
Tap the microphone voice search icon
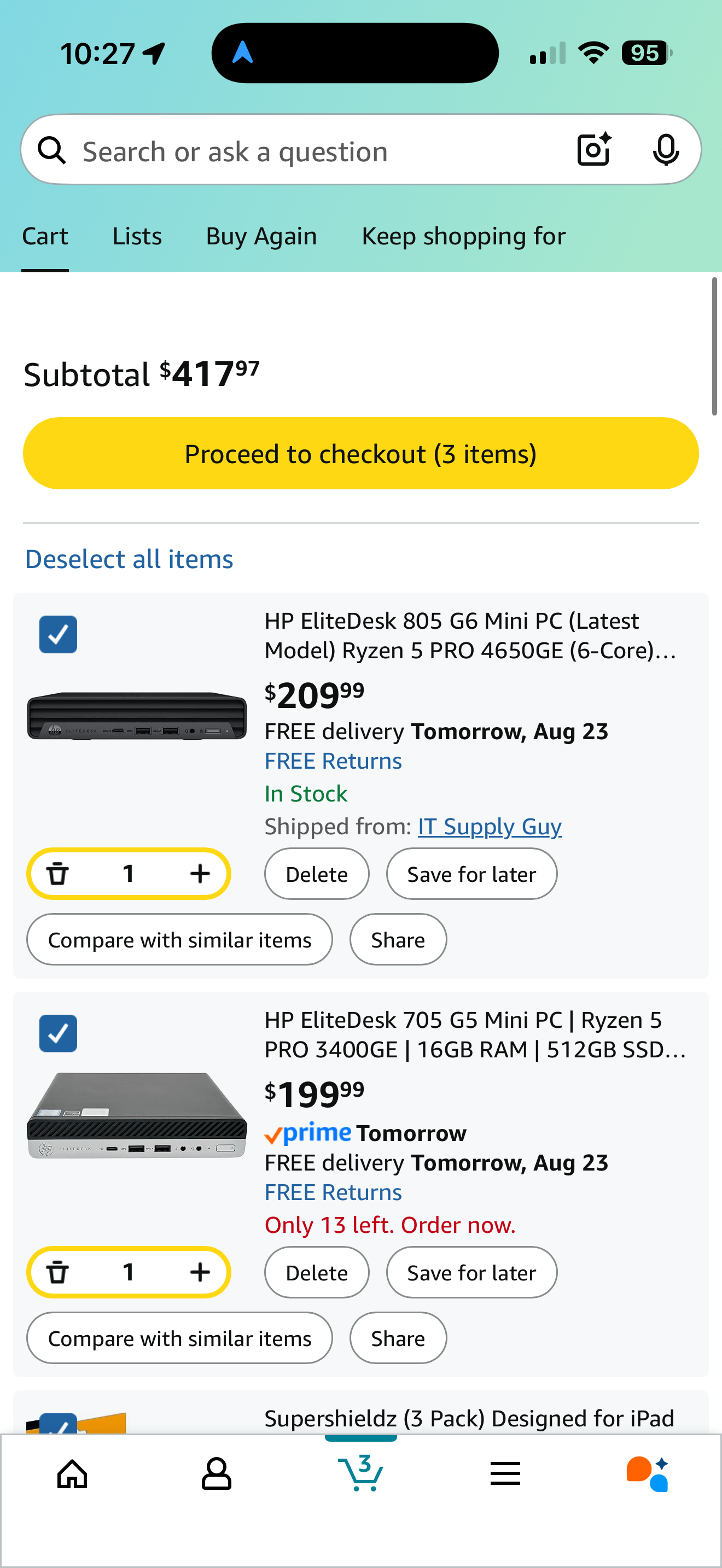[x=665, y=150]
